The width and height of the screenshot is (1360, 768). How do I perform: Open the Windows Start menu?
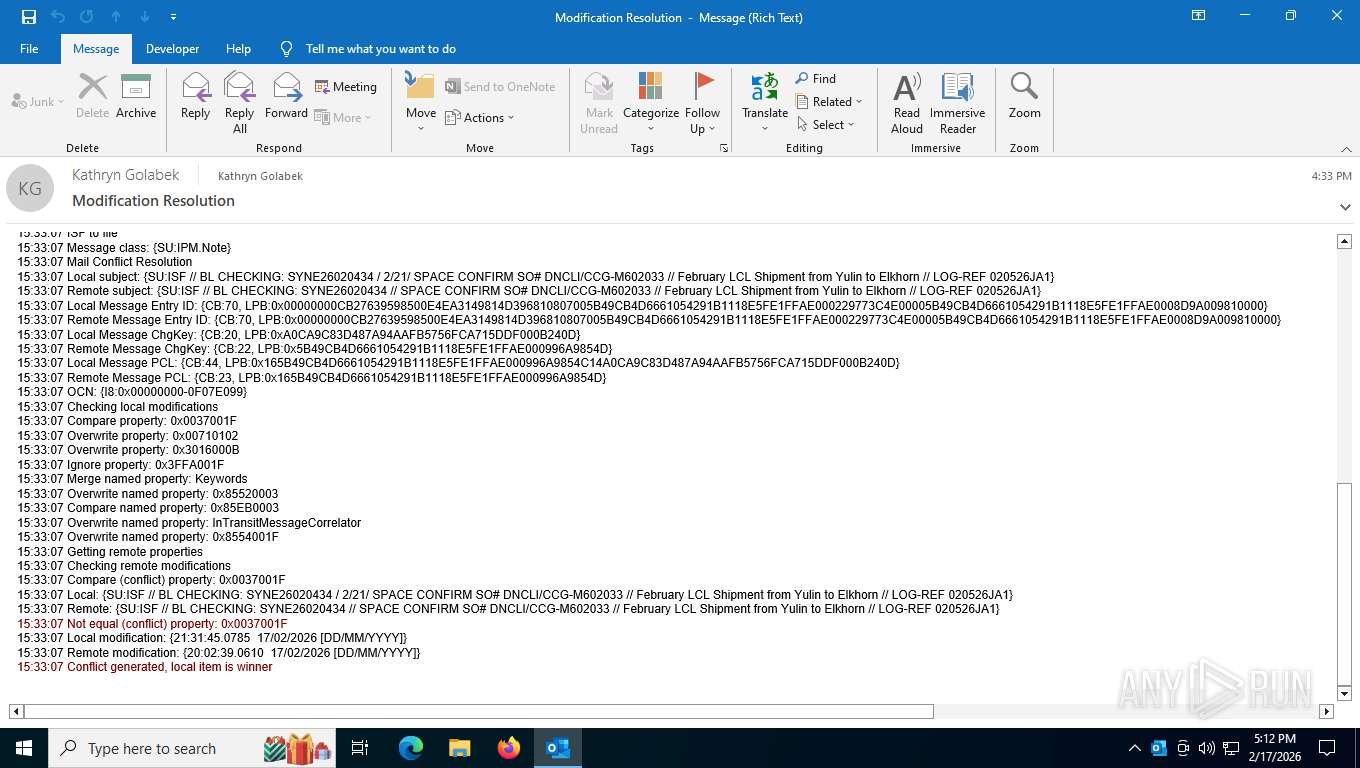pos(24,748)
